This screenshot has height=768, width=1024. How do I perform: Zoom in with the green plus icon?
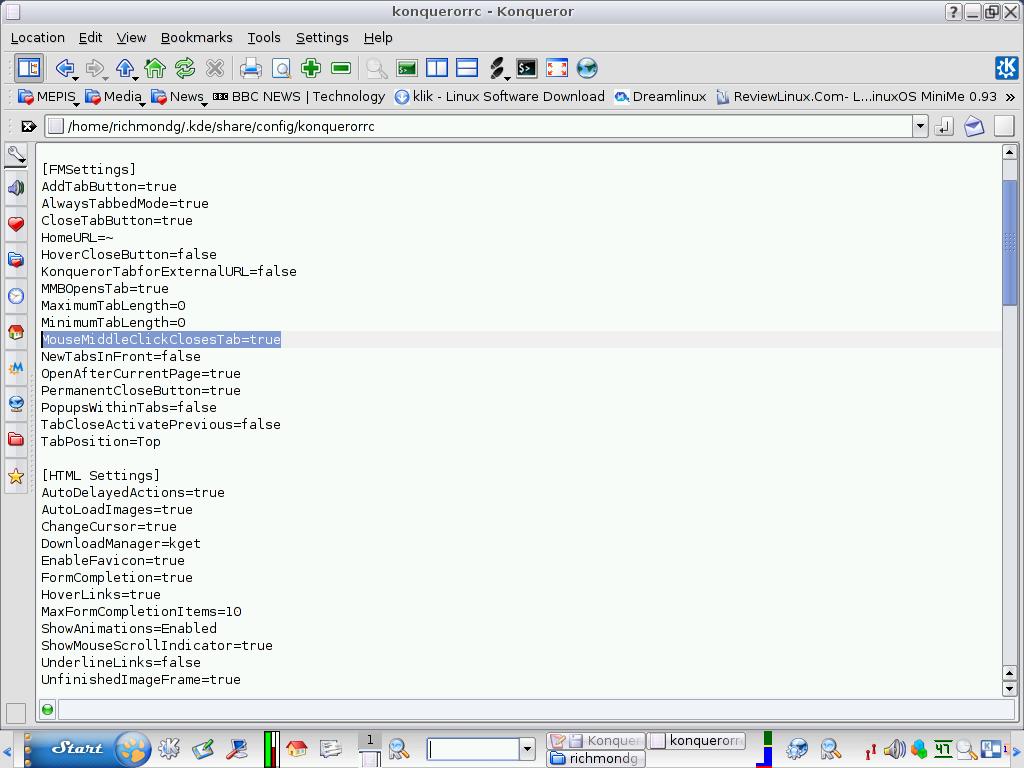point(311,68)
